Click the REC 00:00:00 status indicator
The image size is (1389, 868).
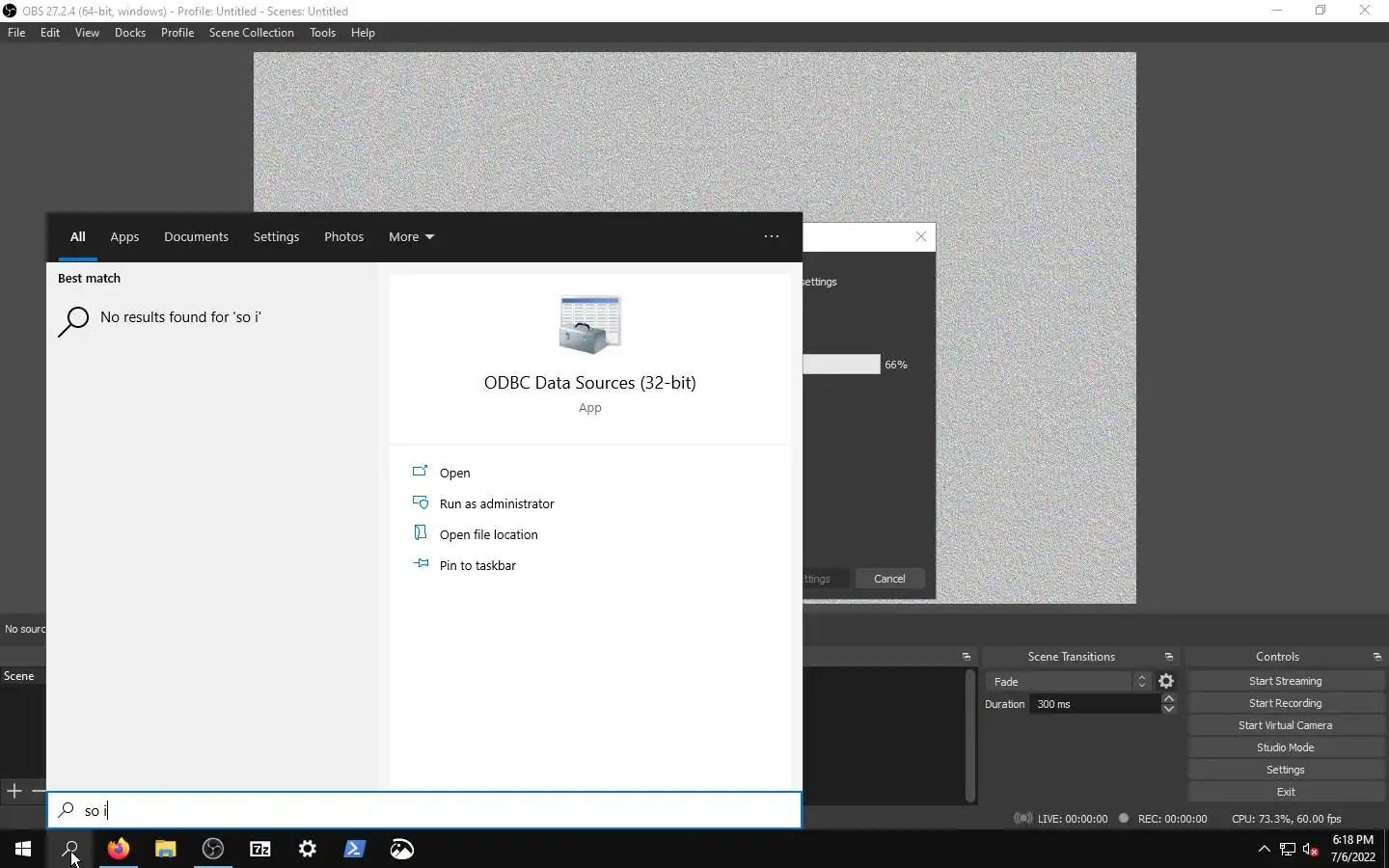[1162, 819]
